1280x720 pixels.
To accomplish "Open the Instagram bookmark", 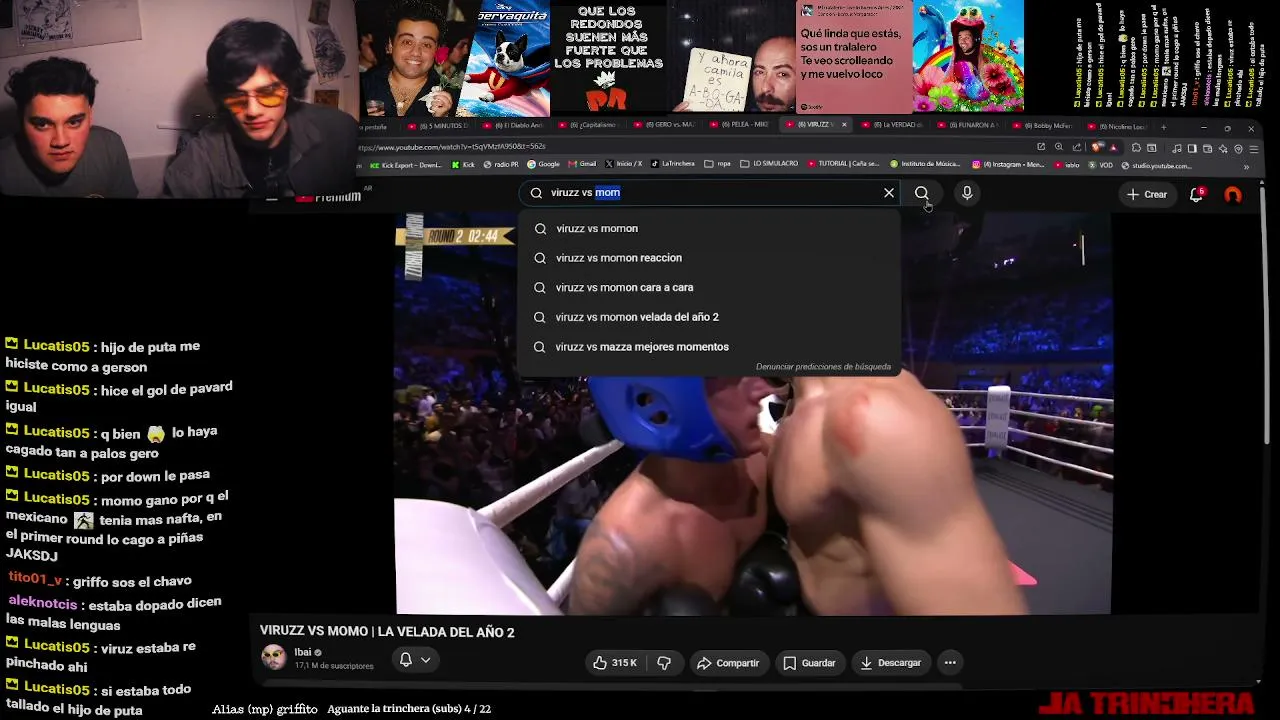I will [x=1008, y=165].
